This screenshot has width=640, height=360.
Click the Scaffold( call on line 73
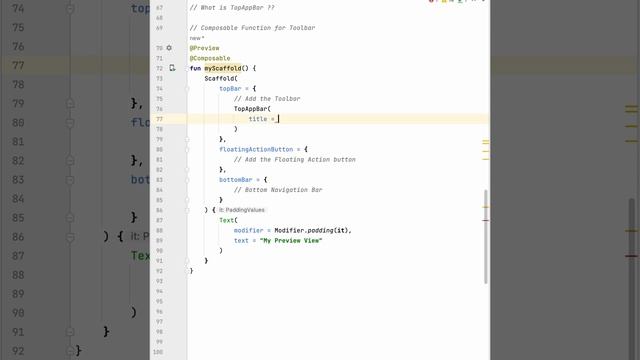pyautogui.click(x=221, y=78)
